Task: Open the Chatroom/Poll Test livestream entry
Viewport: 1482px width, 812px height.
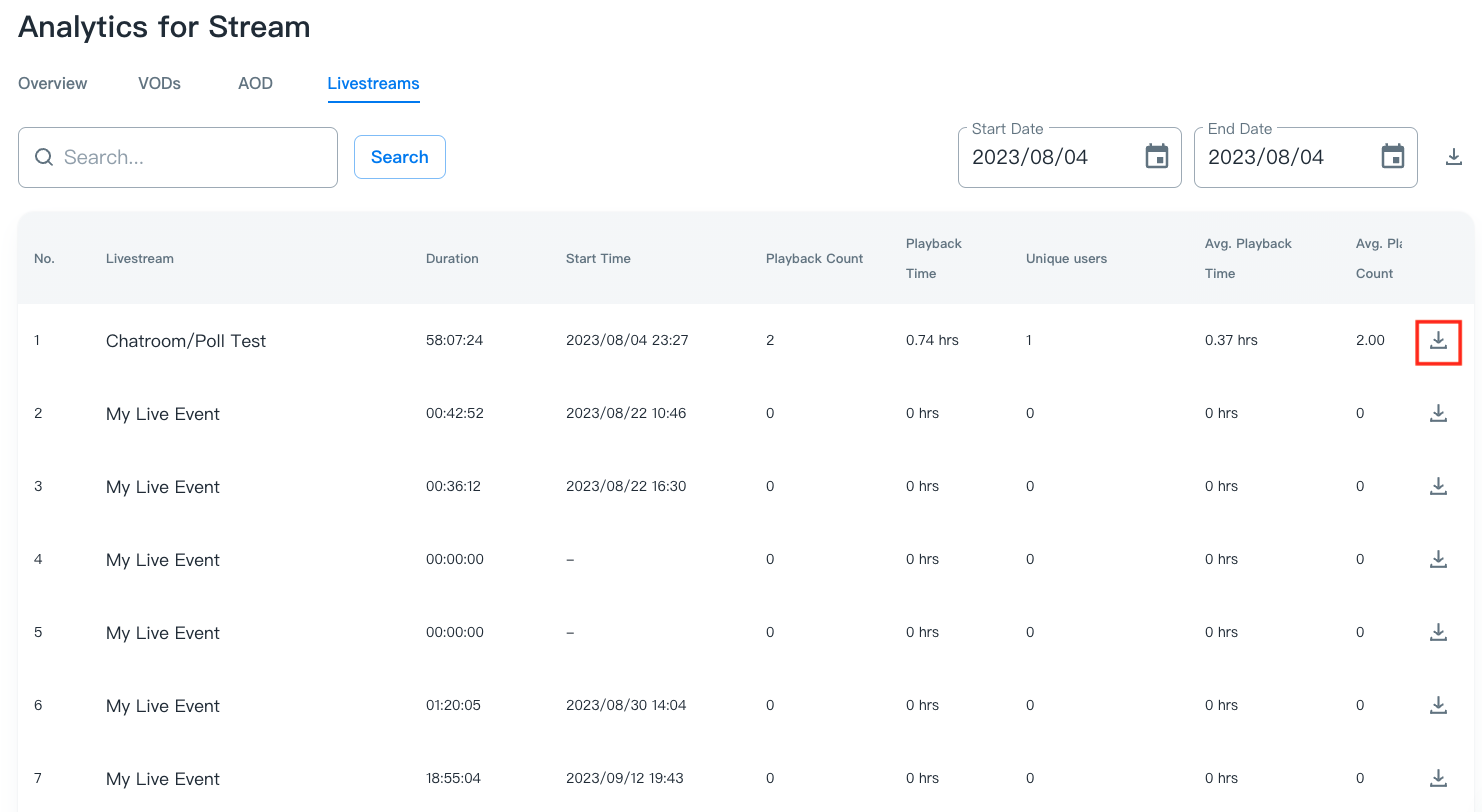Action: coord(186,341)
